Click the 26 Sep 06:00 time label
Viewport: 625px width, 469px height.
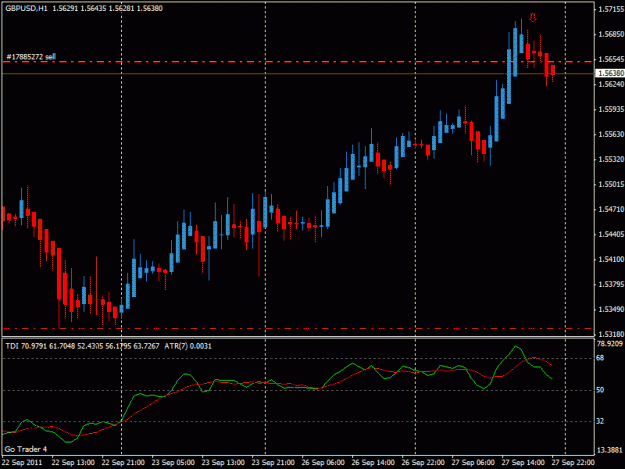pos(323,463)
